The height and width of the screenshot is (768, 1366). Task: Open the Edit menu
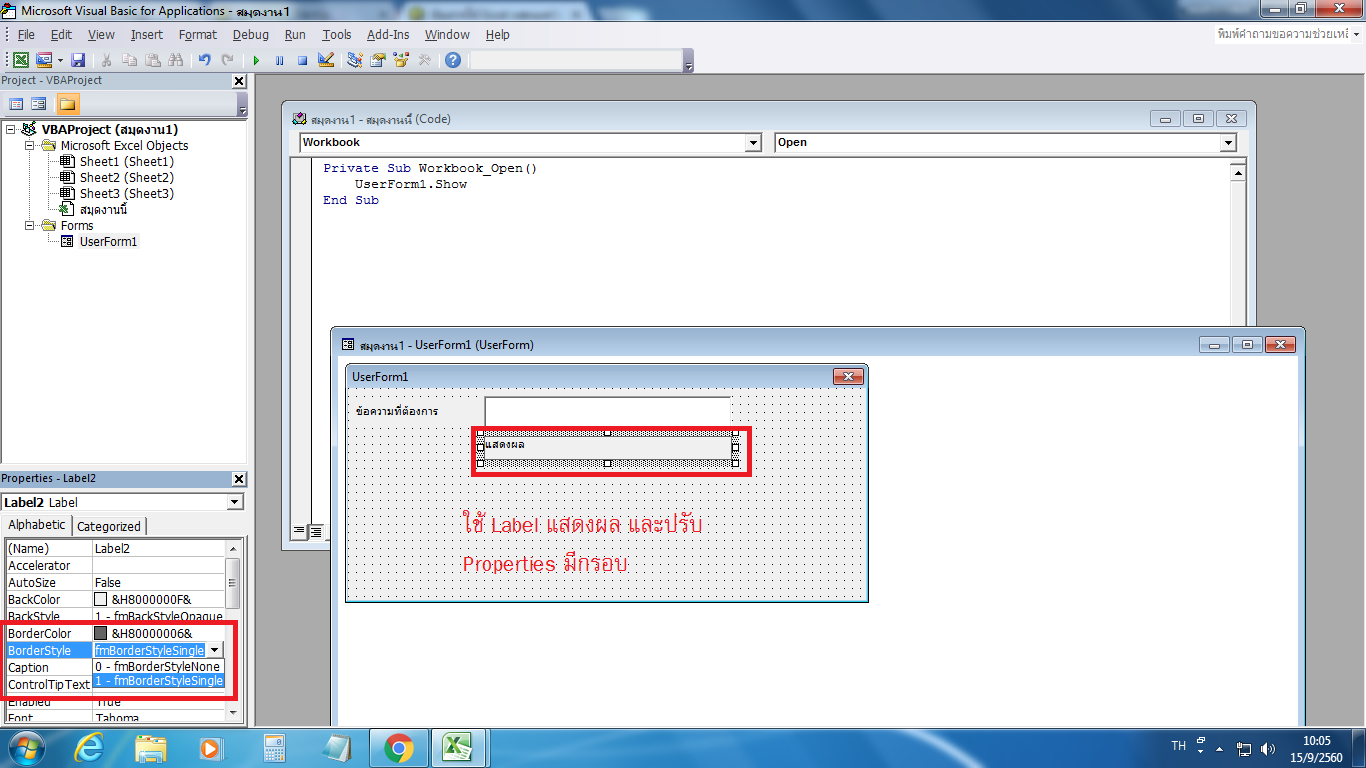[x=61, y=34]
